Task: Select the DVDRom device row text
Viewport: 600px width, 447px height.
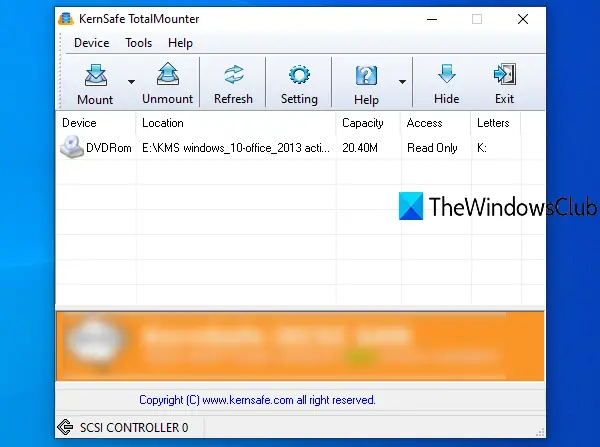Action: [x=109, y=148]
